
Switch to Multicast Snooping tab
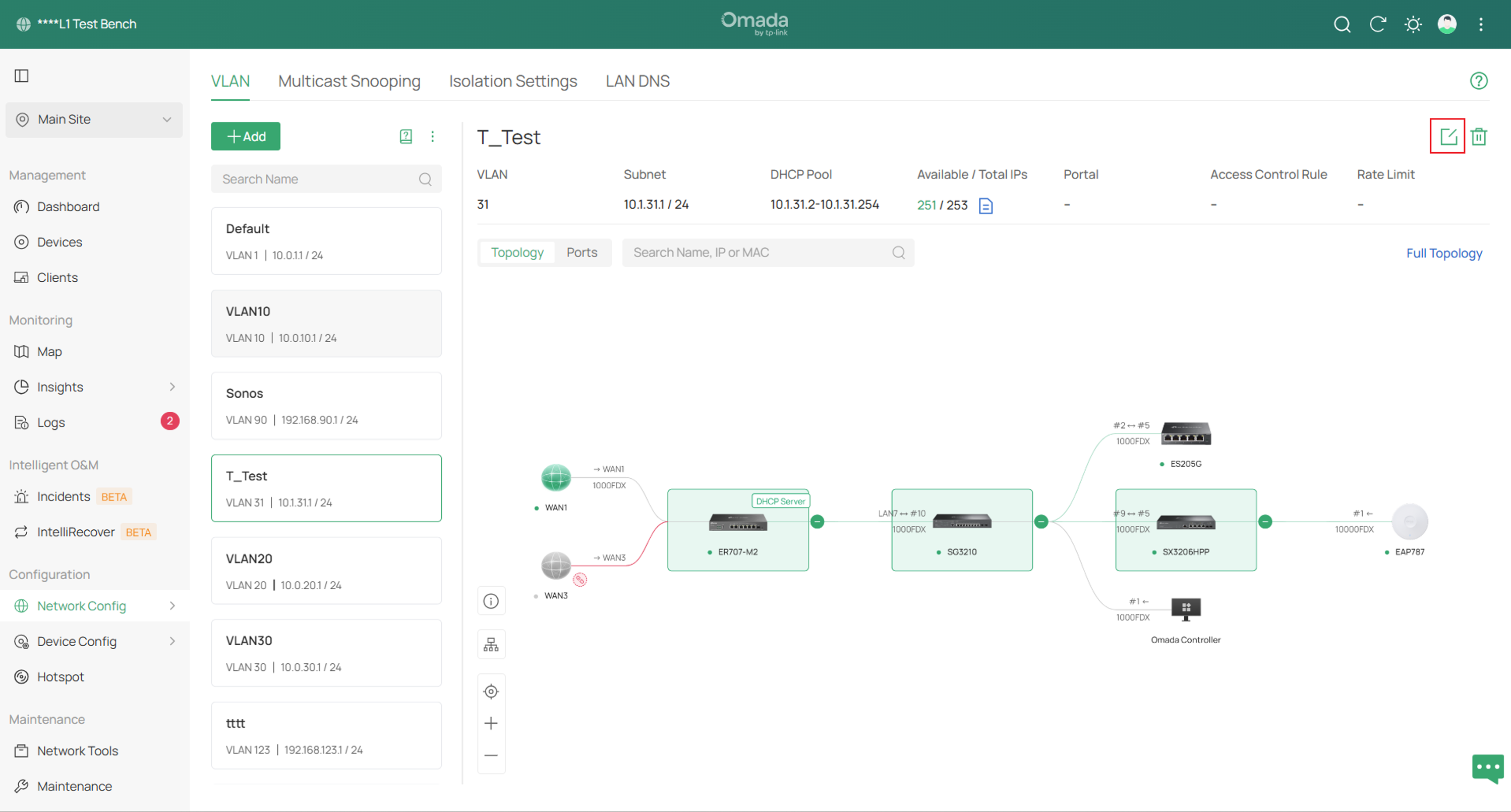pyautogui.click(x=349, y=81)
